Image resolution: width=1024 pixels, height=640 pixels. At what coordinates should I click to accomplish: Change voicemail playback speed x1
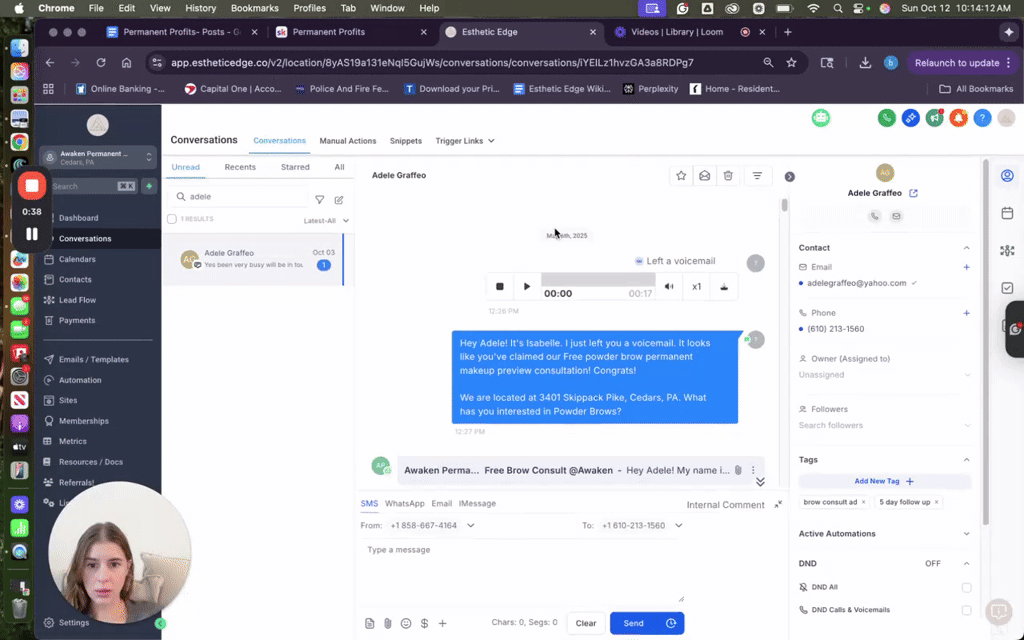pyautogui.click(x=696, y=287)
